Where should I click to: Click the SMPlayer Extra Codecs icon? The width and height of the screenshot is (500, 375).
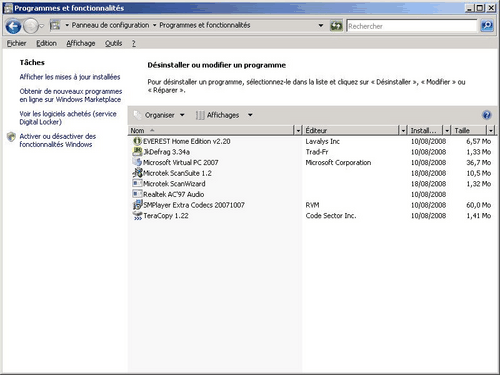[137, 205]
